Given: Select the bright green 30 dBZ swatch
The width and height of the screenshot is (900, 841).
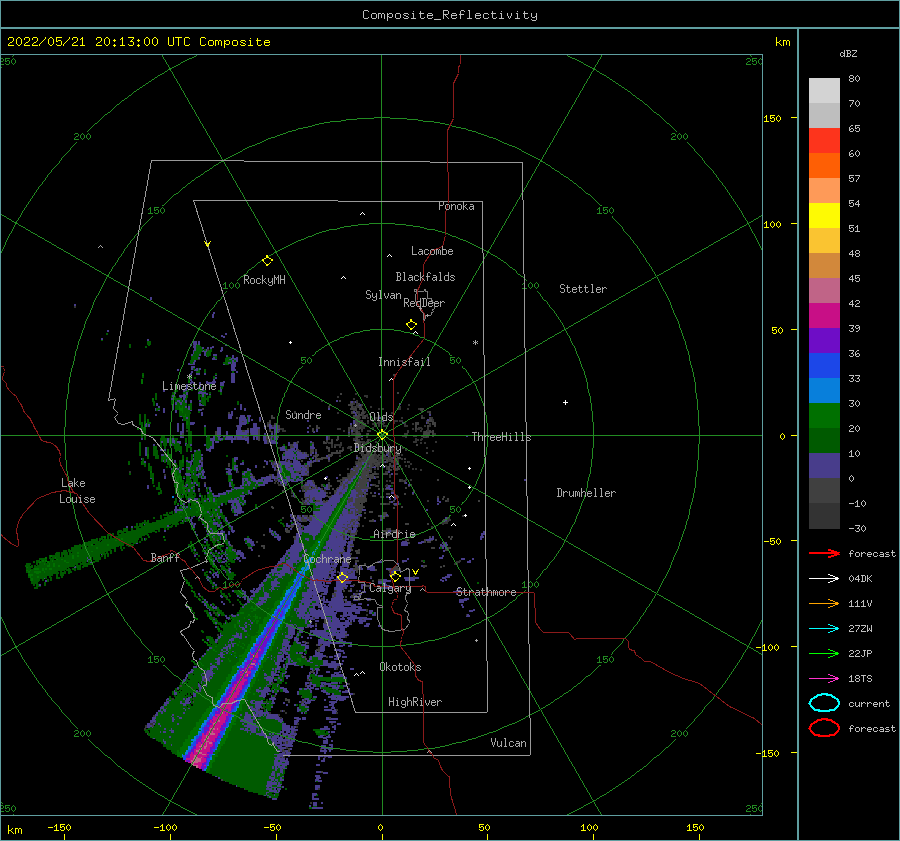Looking at the screenshot, I should [x=824, y=415].
